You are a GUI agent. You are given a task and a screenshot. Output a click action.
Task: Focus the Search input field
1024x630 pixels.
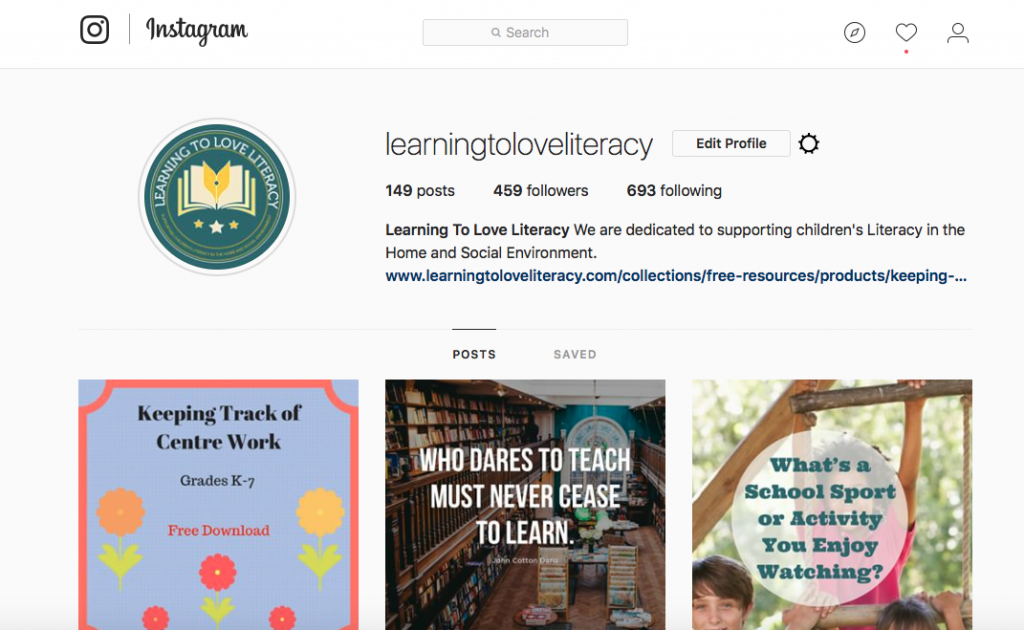pyautogui.click(x=525, y=33)
